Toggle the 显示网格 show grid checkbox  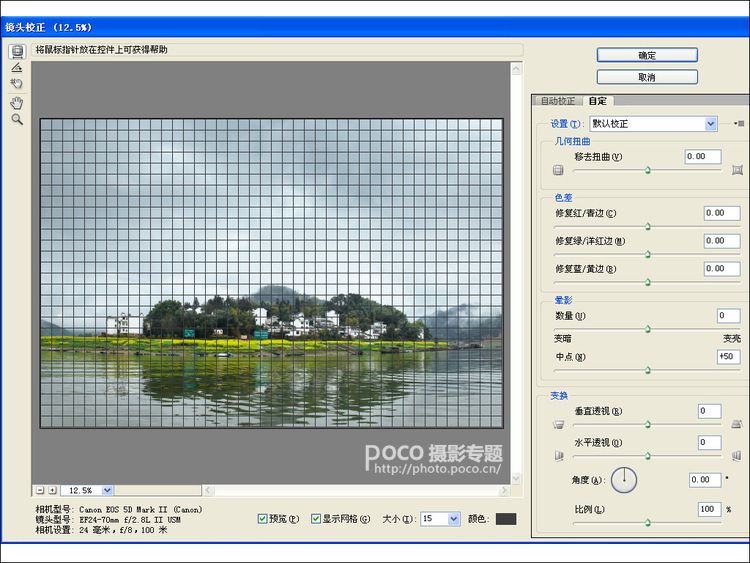click(316, 519)
